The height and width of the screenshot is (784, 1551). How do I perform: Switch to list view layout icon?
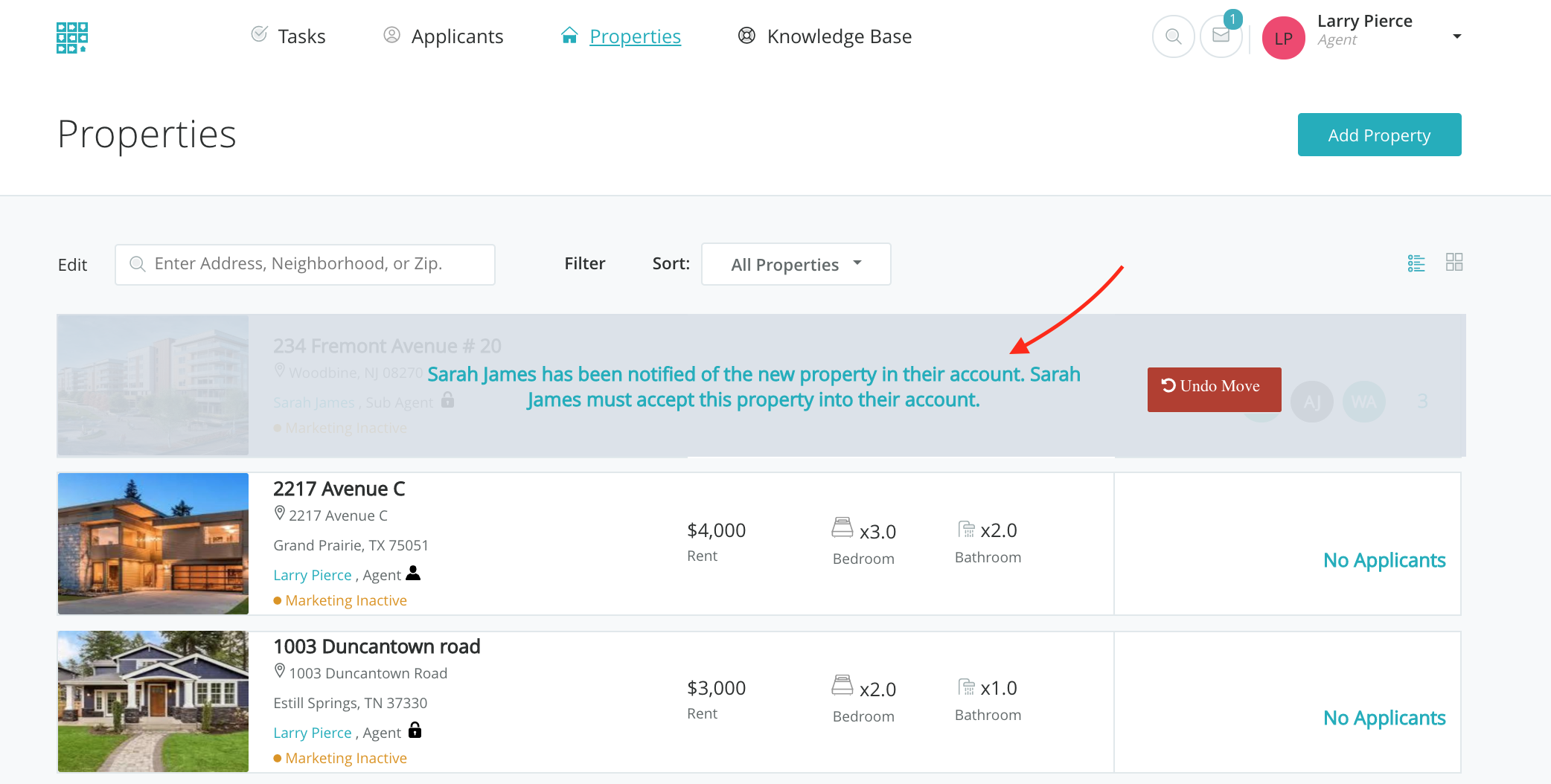[1416, 263]
